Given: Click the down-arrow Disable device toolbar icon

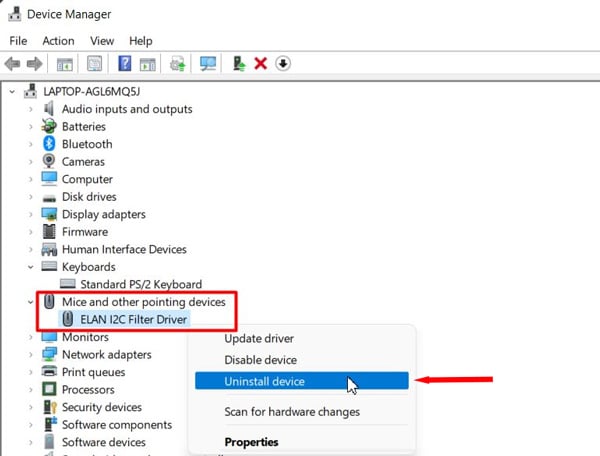Looking at the screenshot, I should [283, 64].
